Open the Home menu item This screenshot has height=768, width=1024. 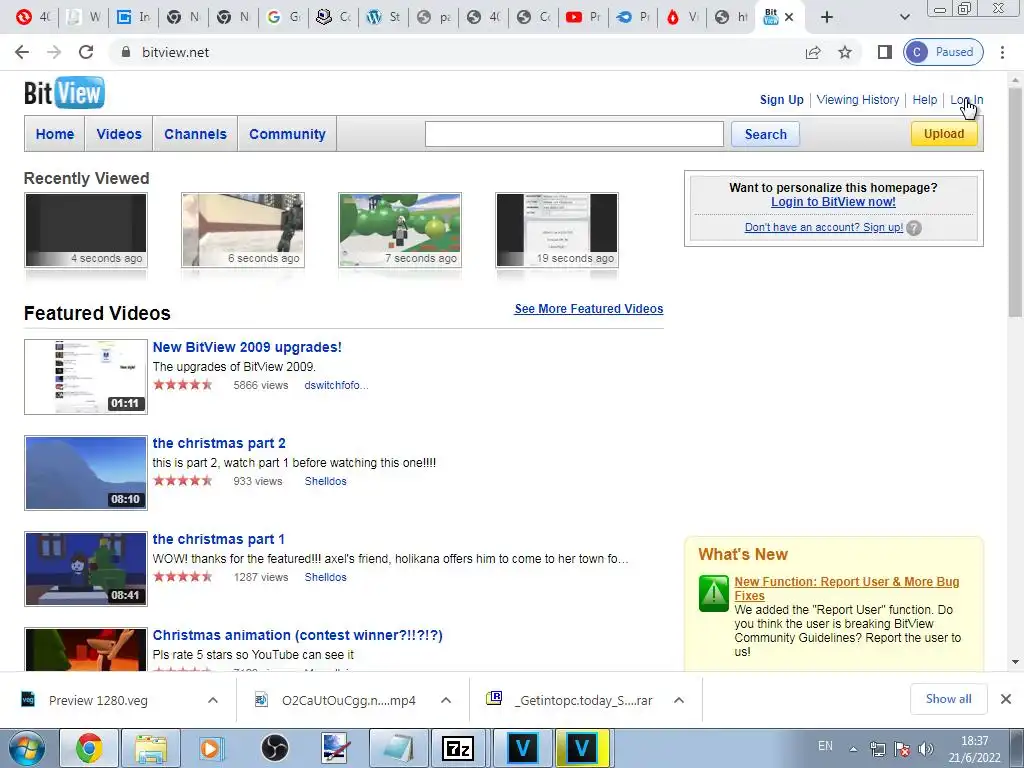(55, 134)
